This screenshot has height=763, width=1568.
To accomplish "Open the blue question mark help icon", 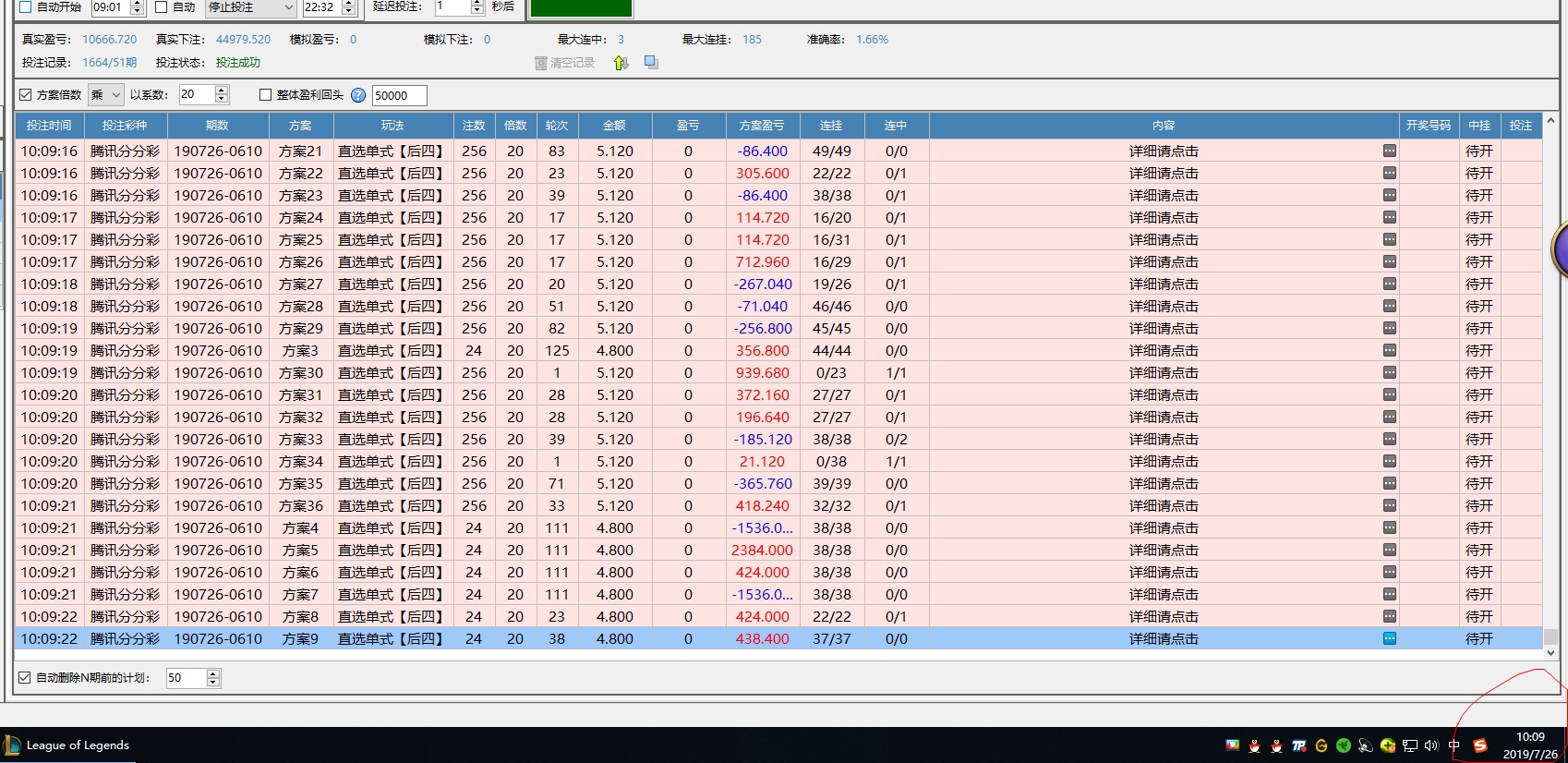I will tap(358, 95).
